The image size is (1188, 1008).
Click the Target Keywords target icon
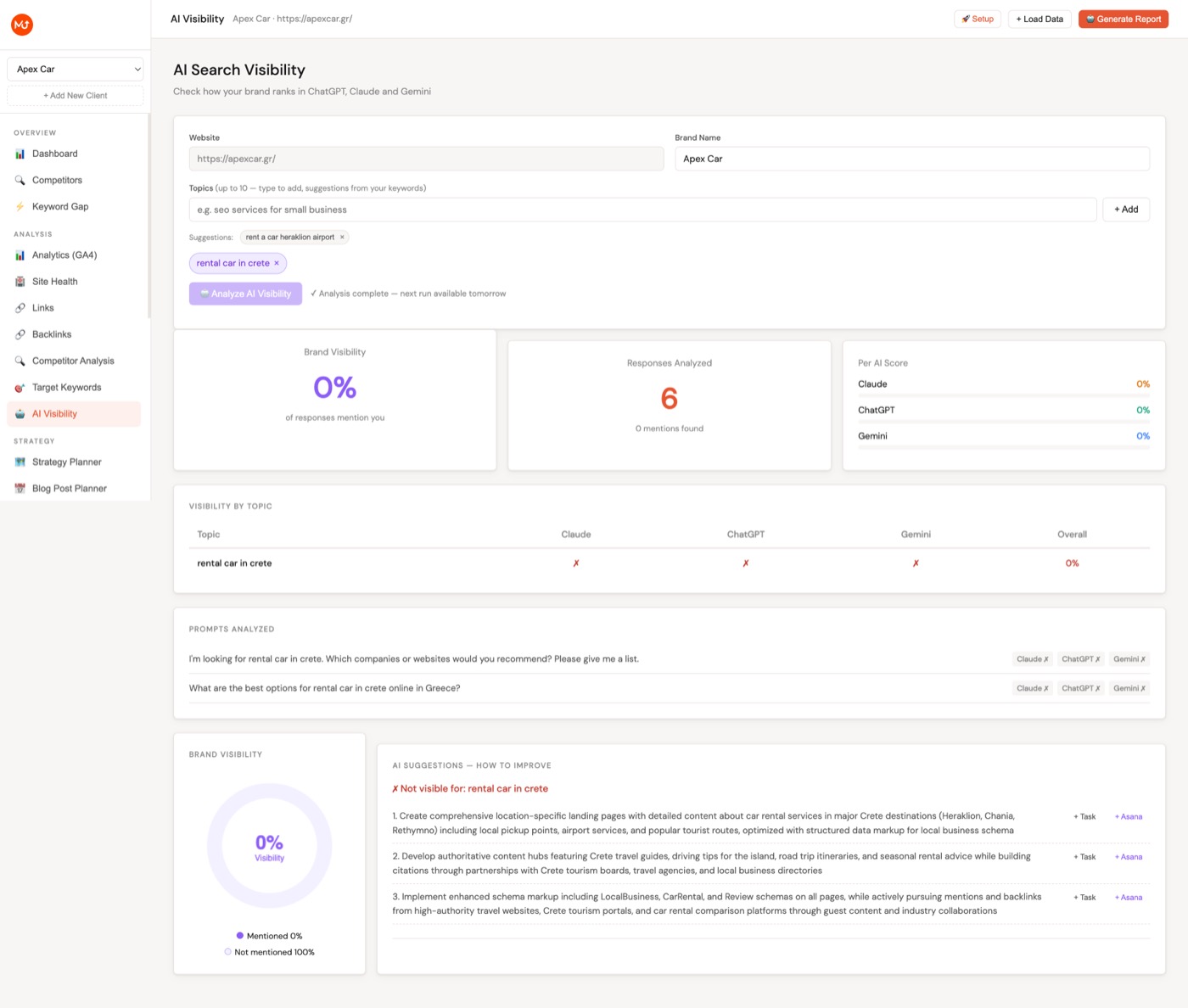click(x=20, y=387)
